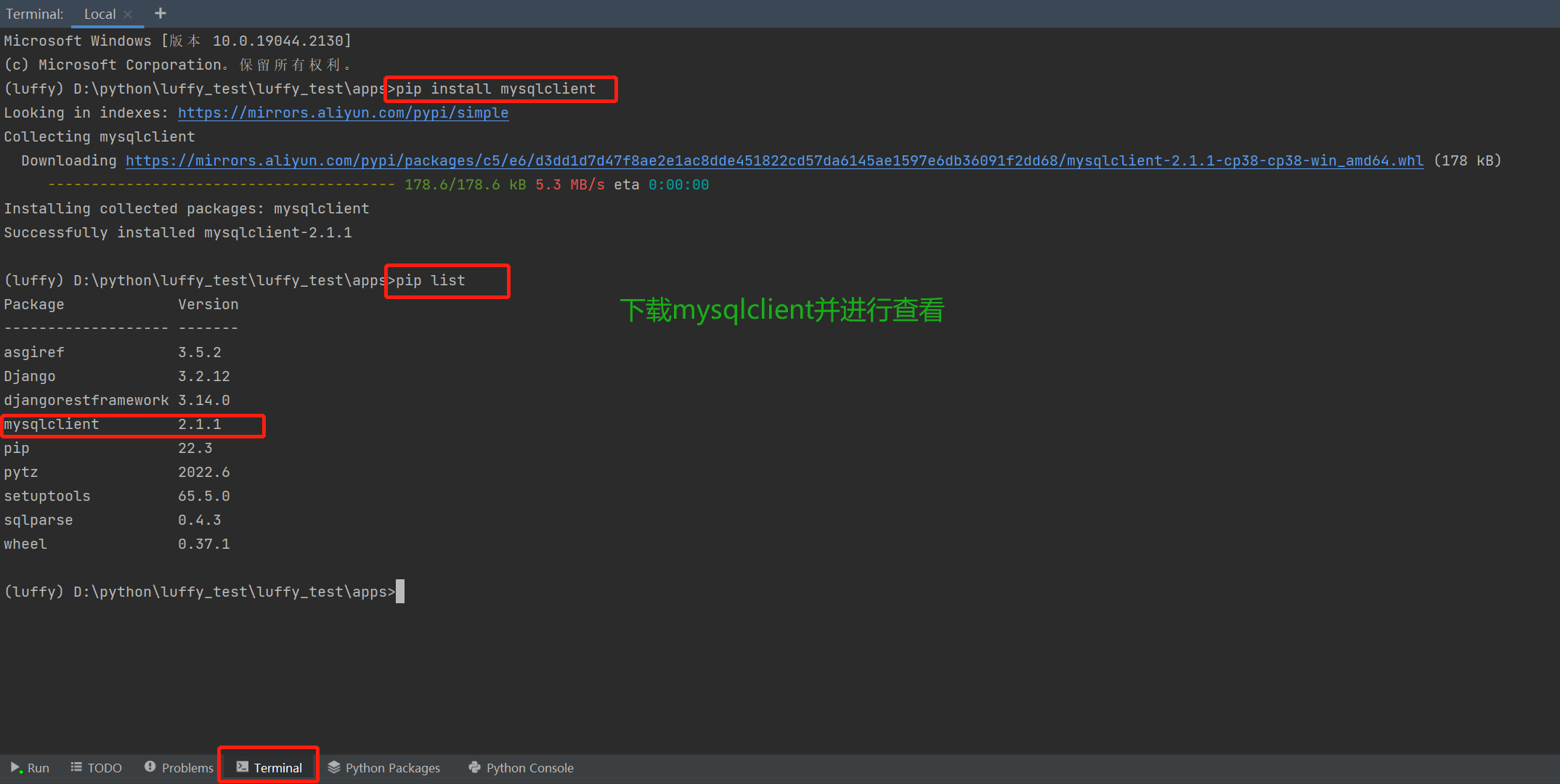Click the djangorestframework package row
This screenshot has width=1560, height=784.
coord(116,400)
